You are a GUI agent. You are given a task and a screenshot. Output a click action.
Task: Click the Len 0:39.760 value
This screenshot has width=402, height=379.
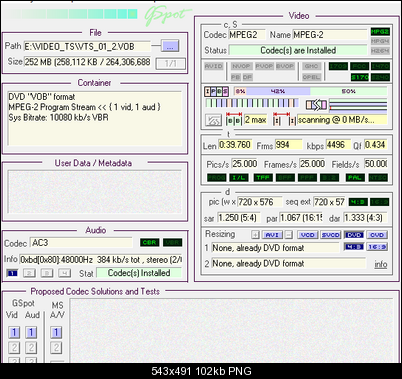click(235, 145)
